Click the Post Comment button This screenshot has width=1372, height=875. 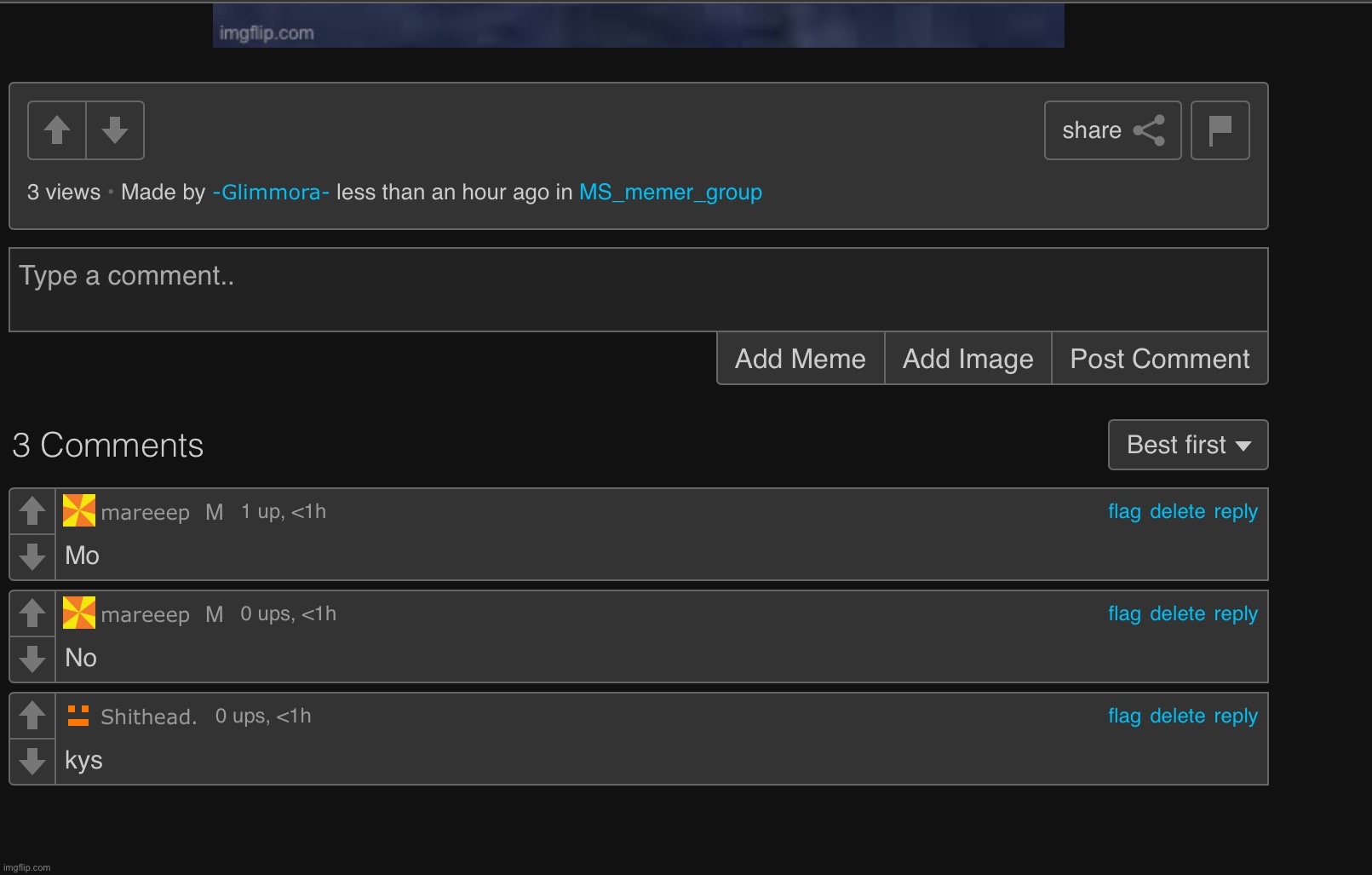tap(1159, 359)
